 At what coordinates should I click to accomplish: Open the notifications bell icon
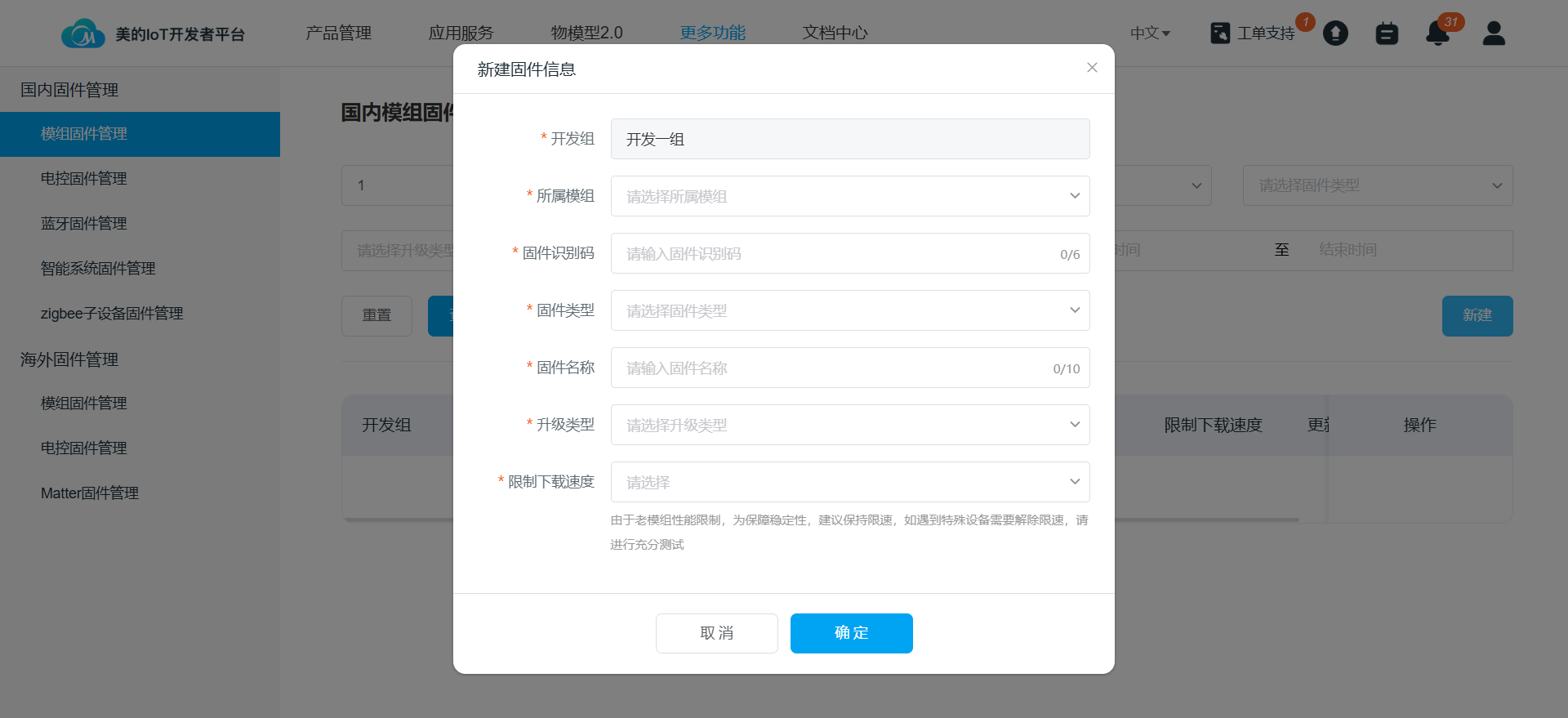[x=1437, y=33]
